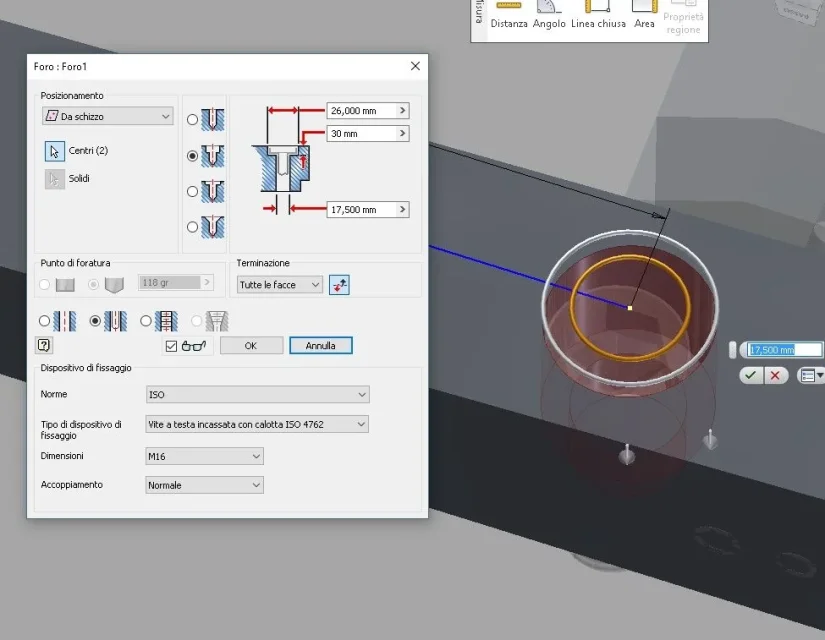This screenshot has height=640, width=825.
Task: Select the tapped hole thread option
Action: pyautogui.click(x=146, y=321)
